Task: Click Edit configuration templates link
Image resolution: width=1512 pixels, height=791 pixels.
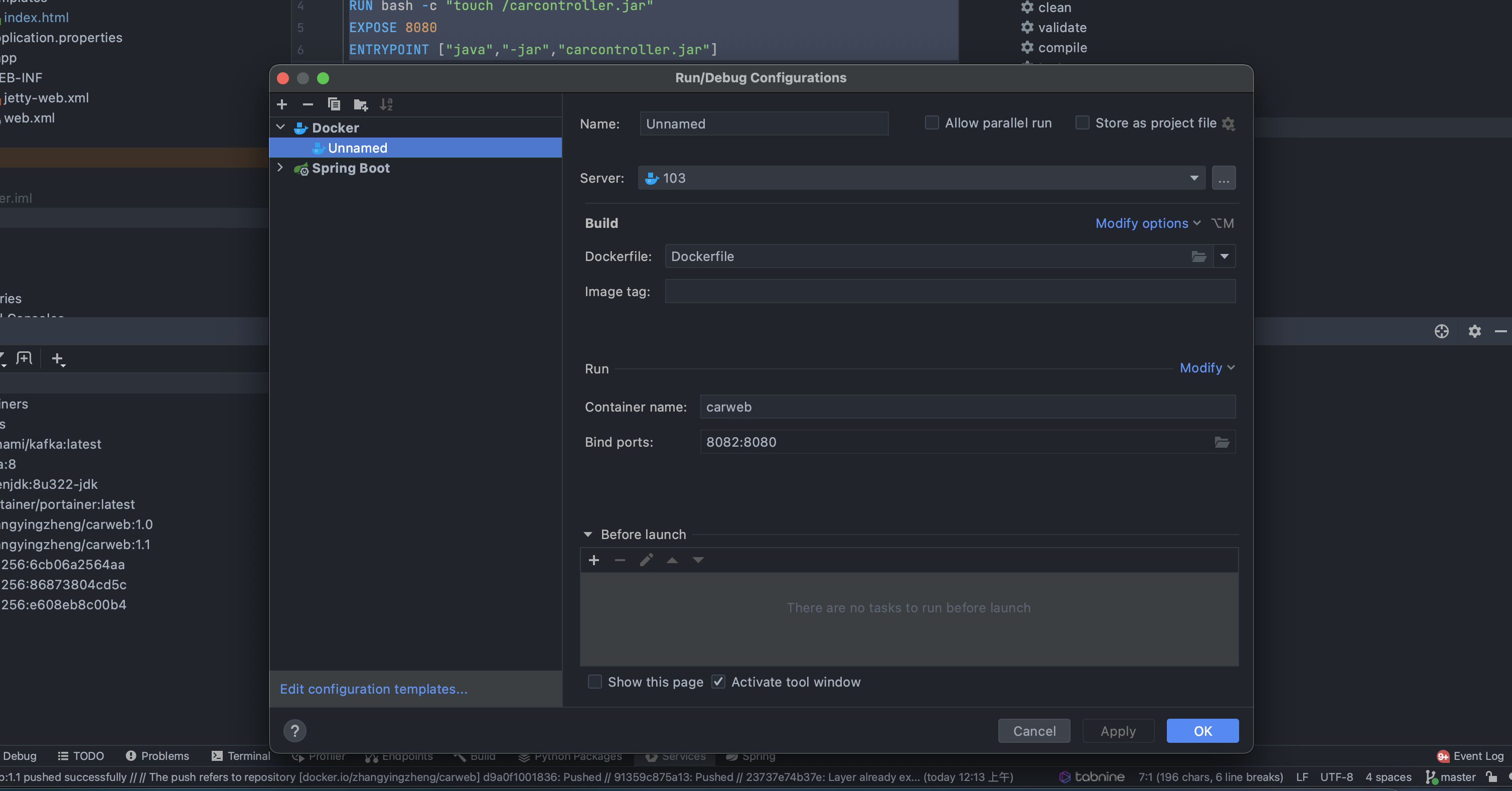Action: click(x=373, y=689)
